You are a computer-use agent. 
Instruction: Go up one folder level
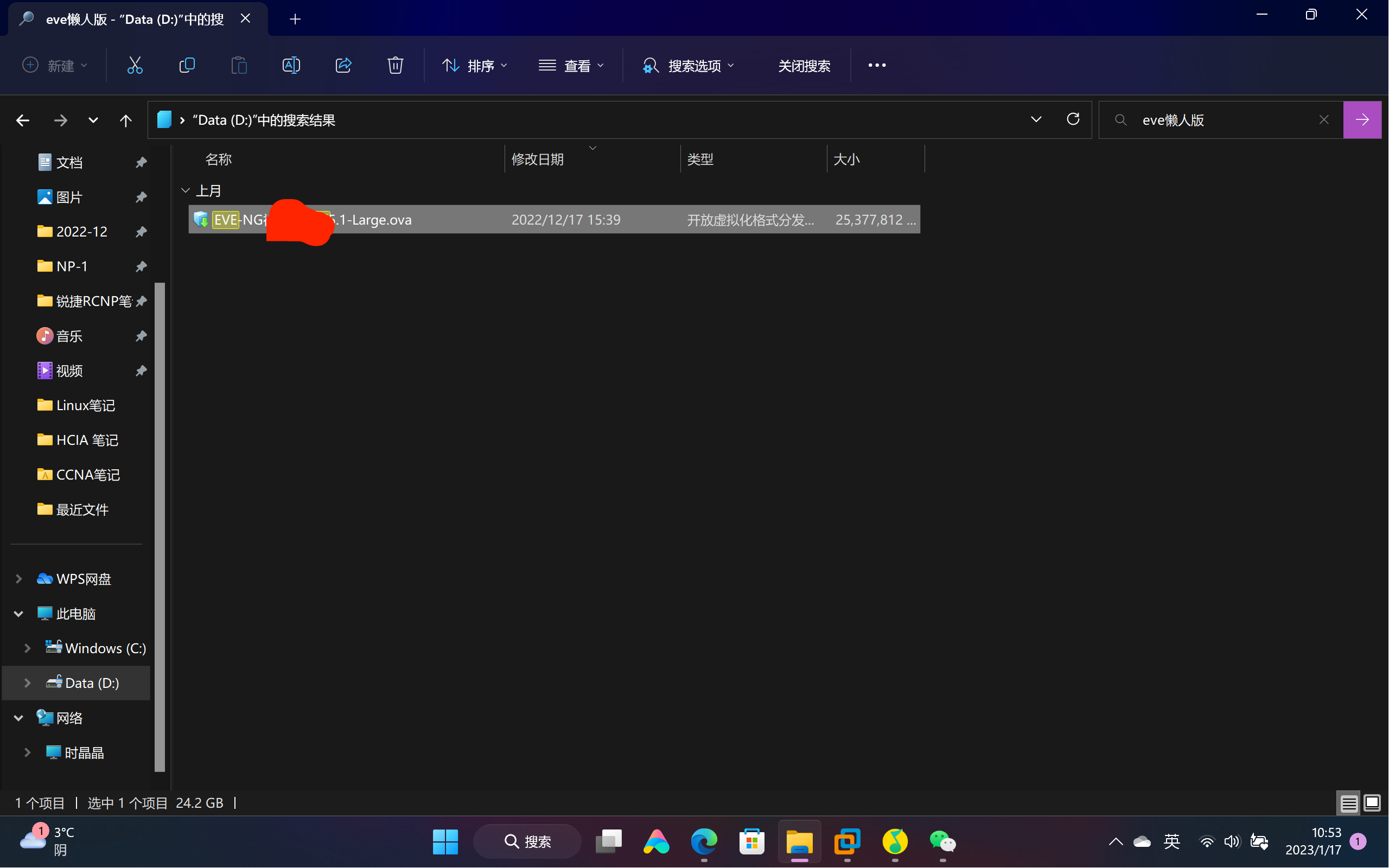(x=126, y=120)
